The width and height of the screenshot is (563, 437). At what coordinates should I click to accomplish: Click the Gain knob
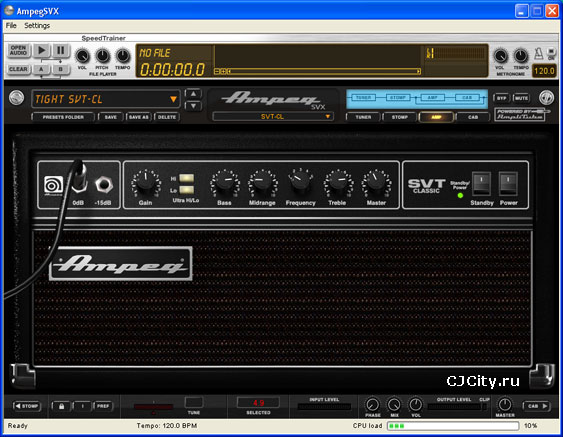145,181
